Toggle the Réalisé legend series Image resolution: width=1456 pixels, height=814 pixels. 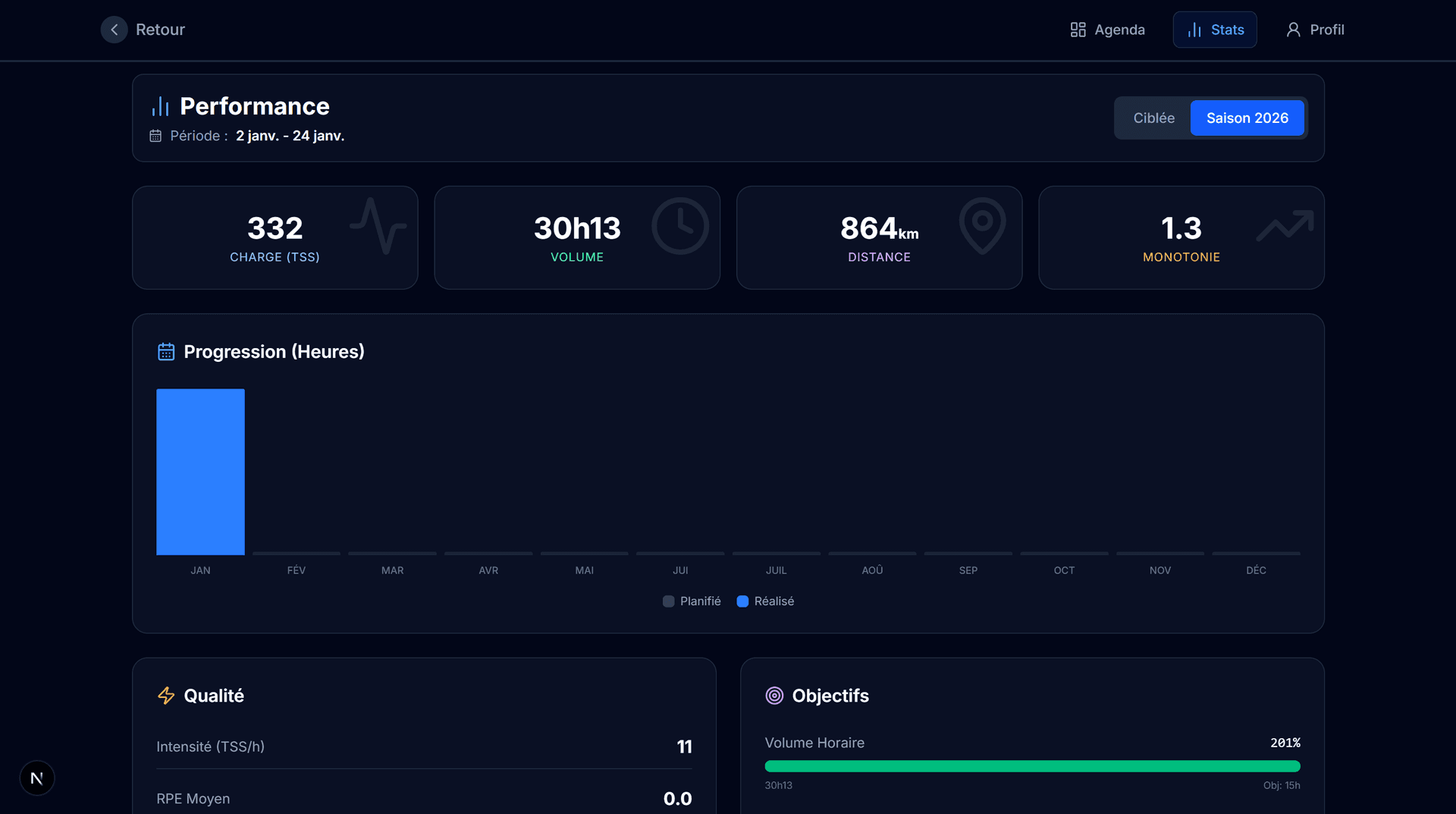coord(766,602)
